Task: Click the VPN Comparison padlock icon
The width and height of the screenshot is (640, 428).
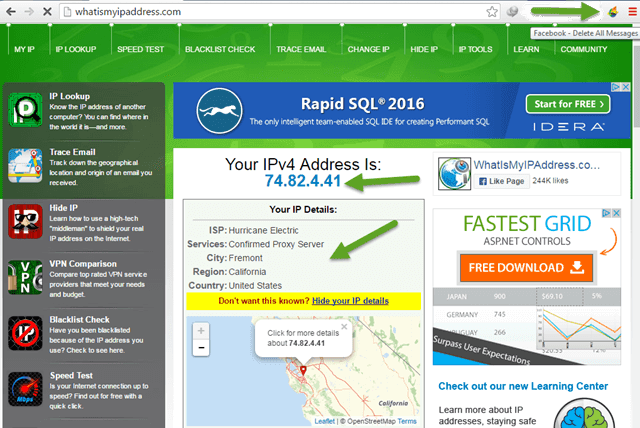Action: pos(25,277)
